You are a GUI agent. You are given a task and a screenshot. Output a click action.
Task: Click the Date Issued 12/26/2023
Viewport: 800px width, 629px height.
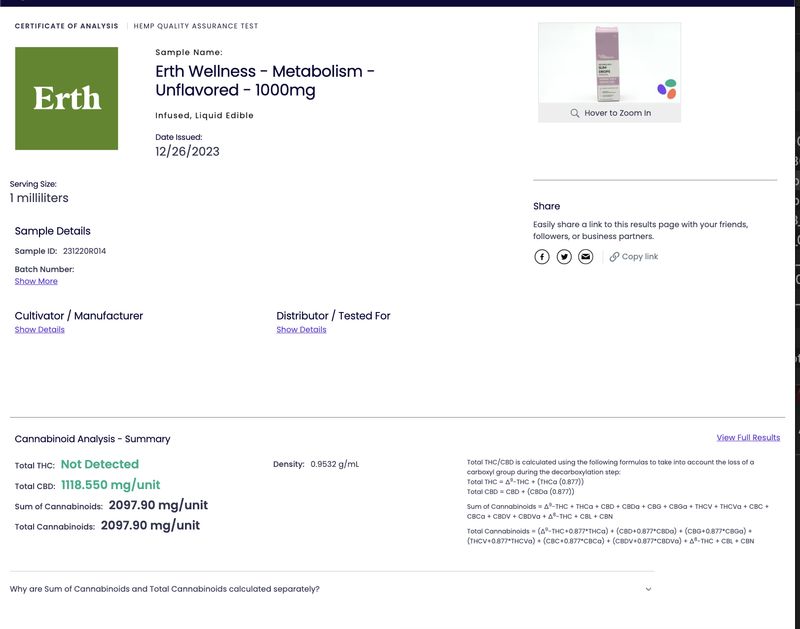187,152
